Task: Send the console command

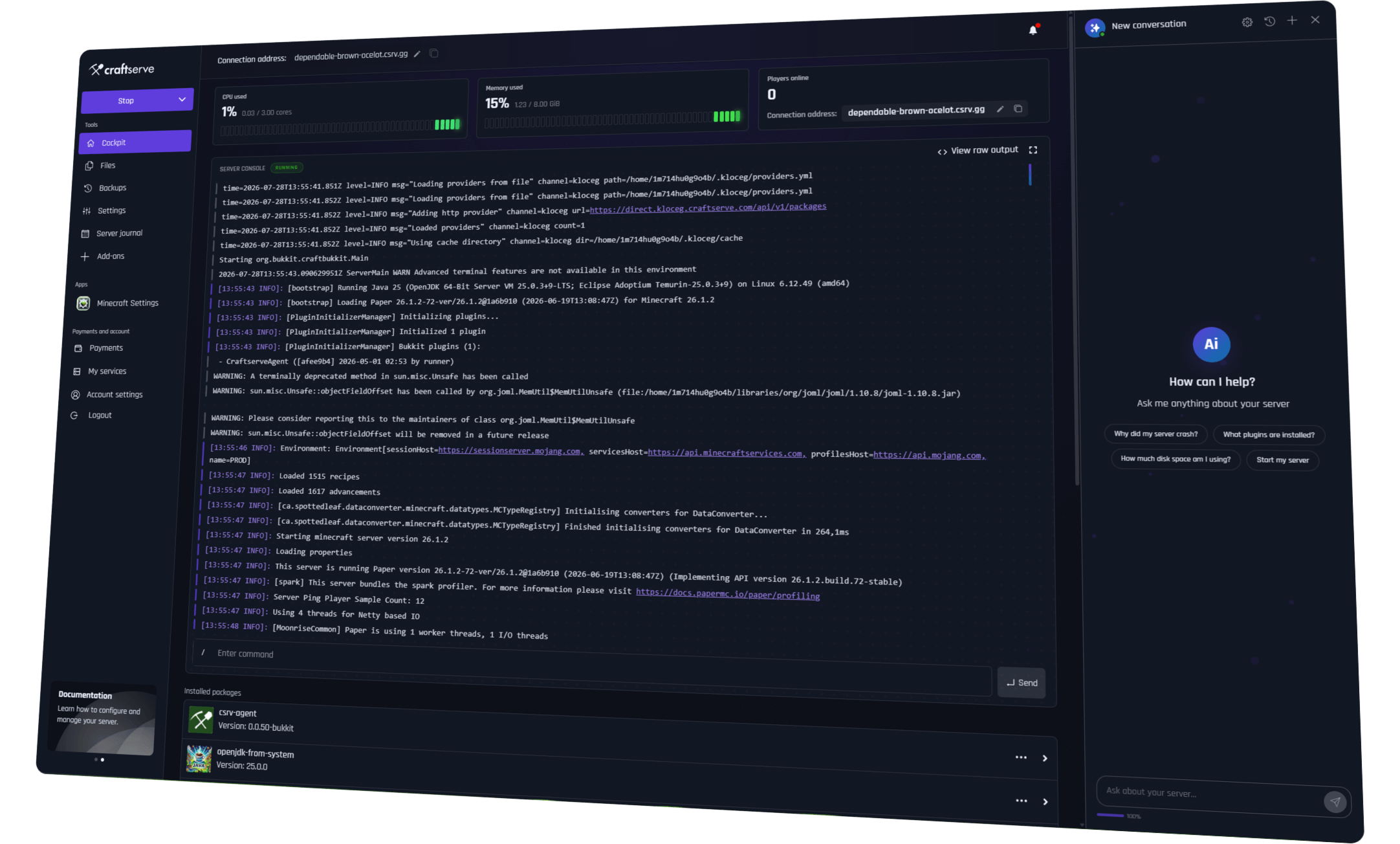Action: pos(1022,682)
